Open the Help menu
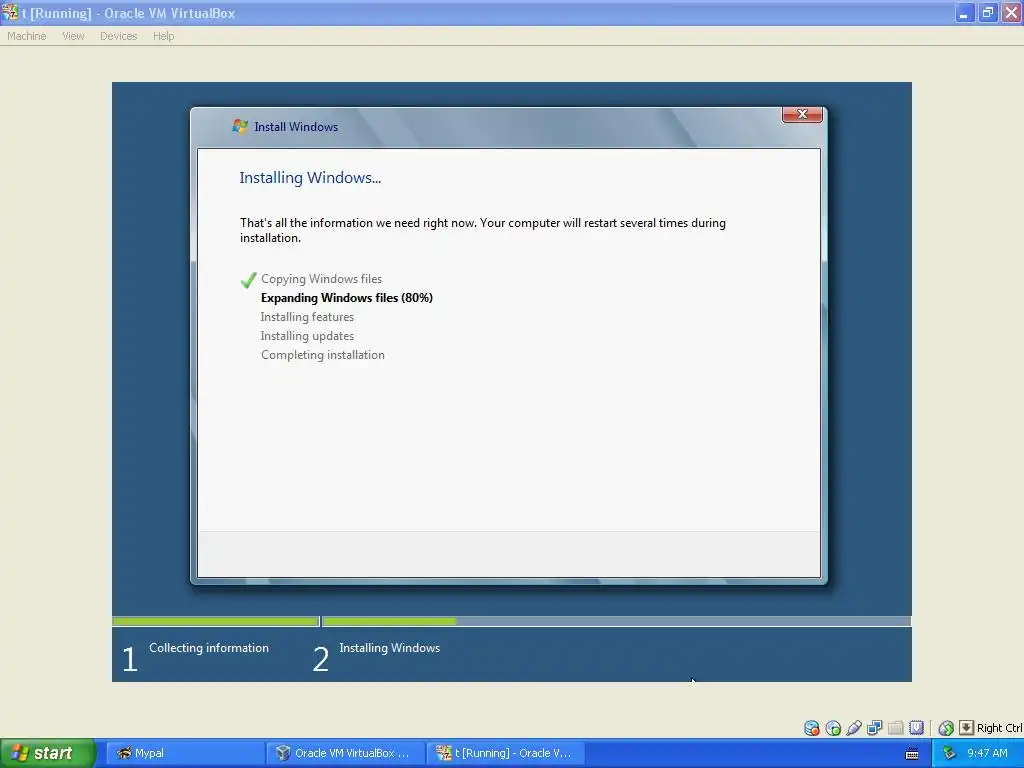Image resolution: width=1024 pixels, height=768 pixels. pyautogui.click(x=163, y=36)
